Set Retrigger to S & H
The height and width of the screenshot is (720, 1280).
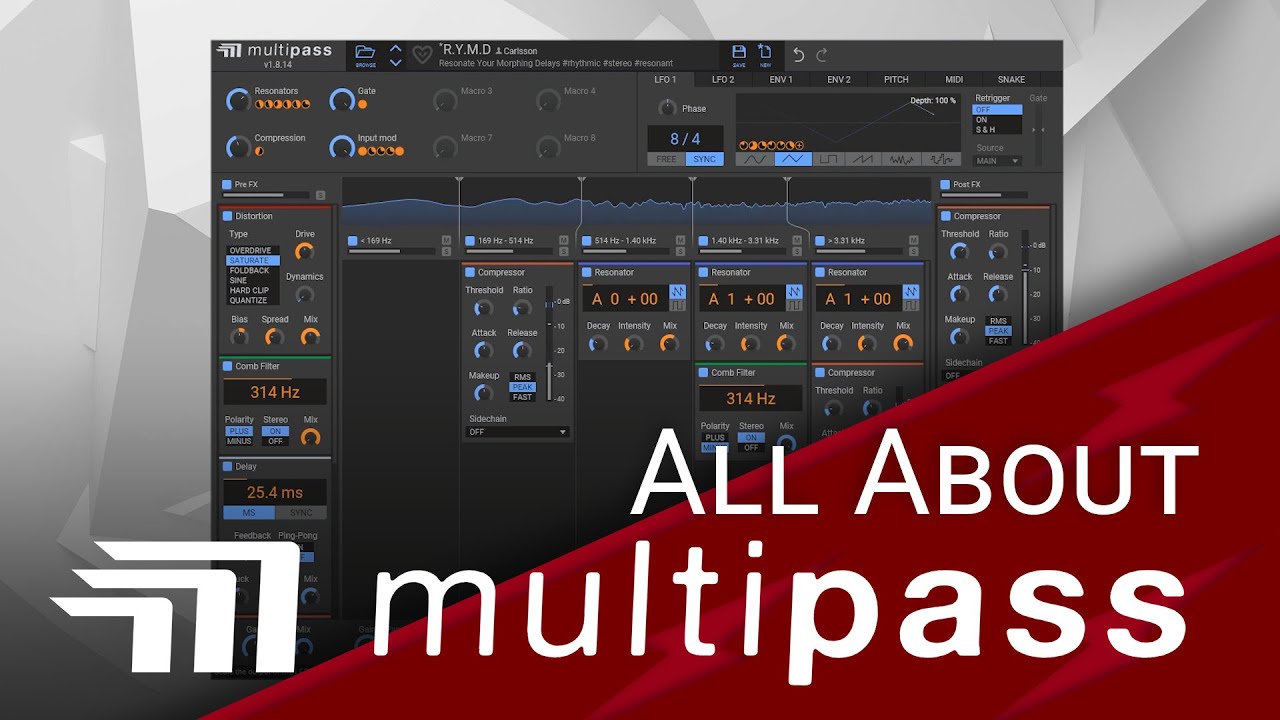click(998, 129)
